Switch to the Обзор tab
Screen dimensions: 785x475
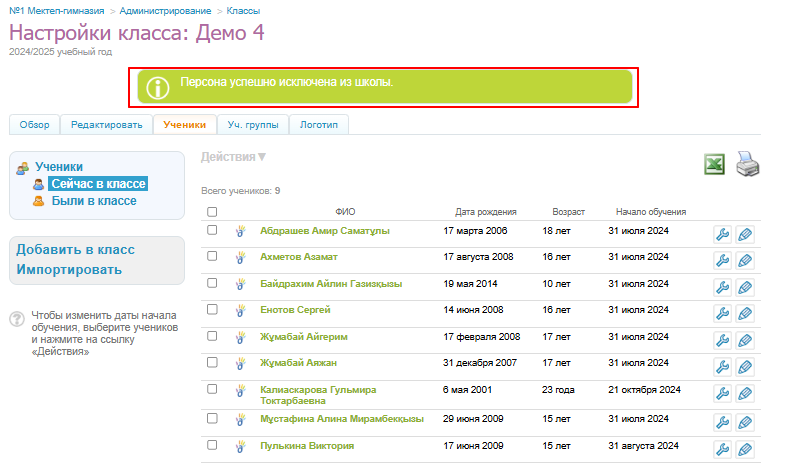click(34, 125)
